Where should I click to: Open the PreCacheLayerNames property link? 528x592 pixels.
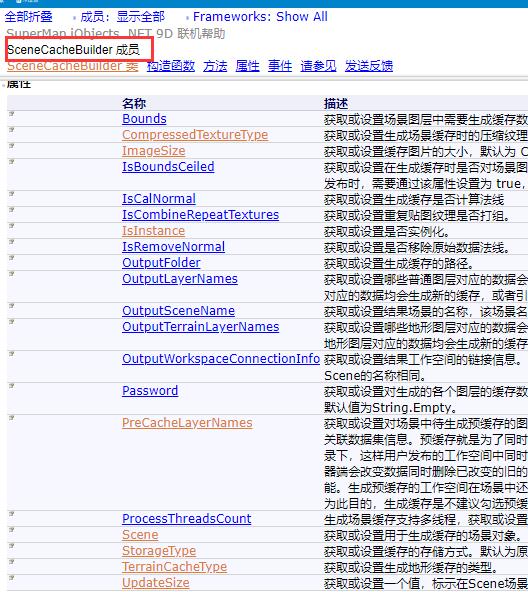point(187,423)
